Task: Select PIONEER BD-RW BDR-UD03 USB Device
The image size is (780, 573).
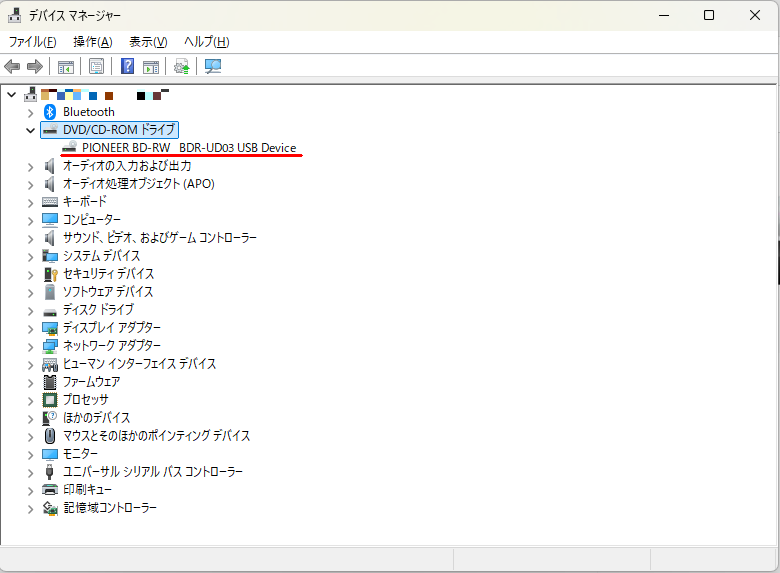Action: coord(189,148)
